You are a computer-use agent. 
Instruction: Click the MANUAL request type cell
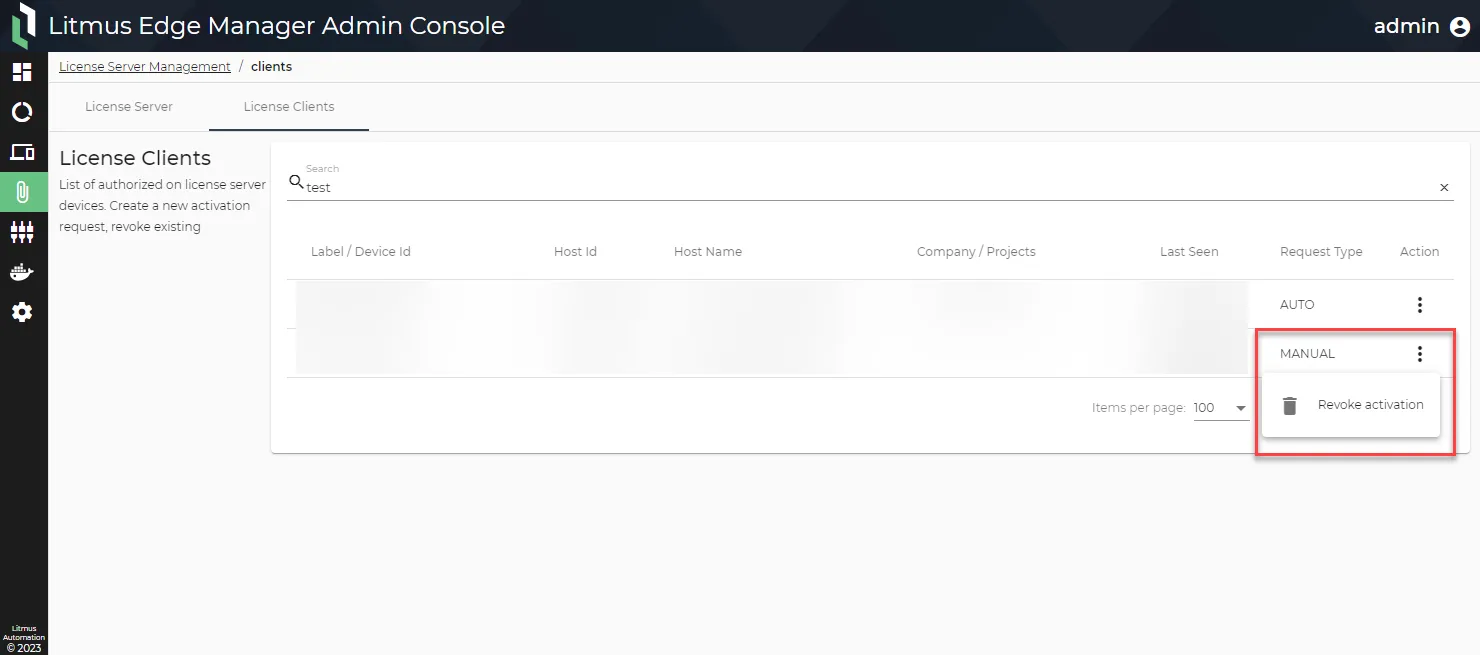point(1307,354)
